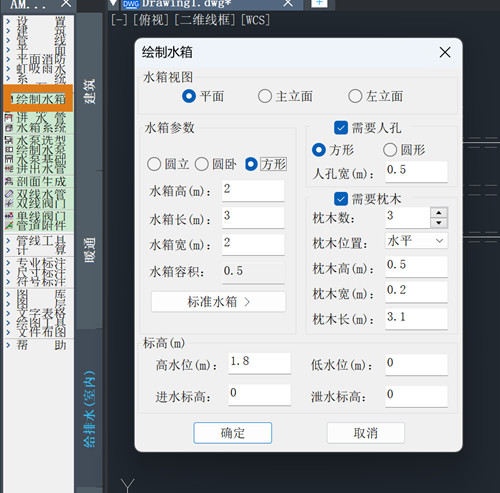
Task: Select 主立面 view radio button
Action: pyautogui.click(x=265, y=96)
